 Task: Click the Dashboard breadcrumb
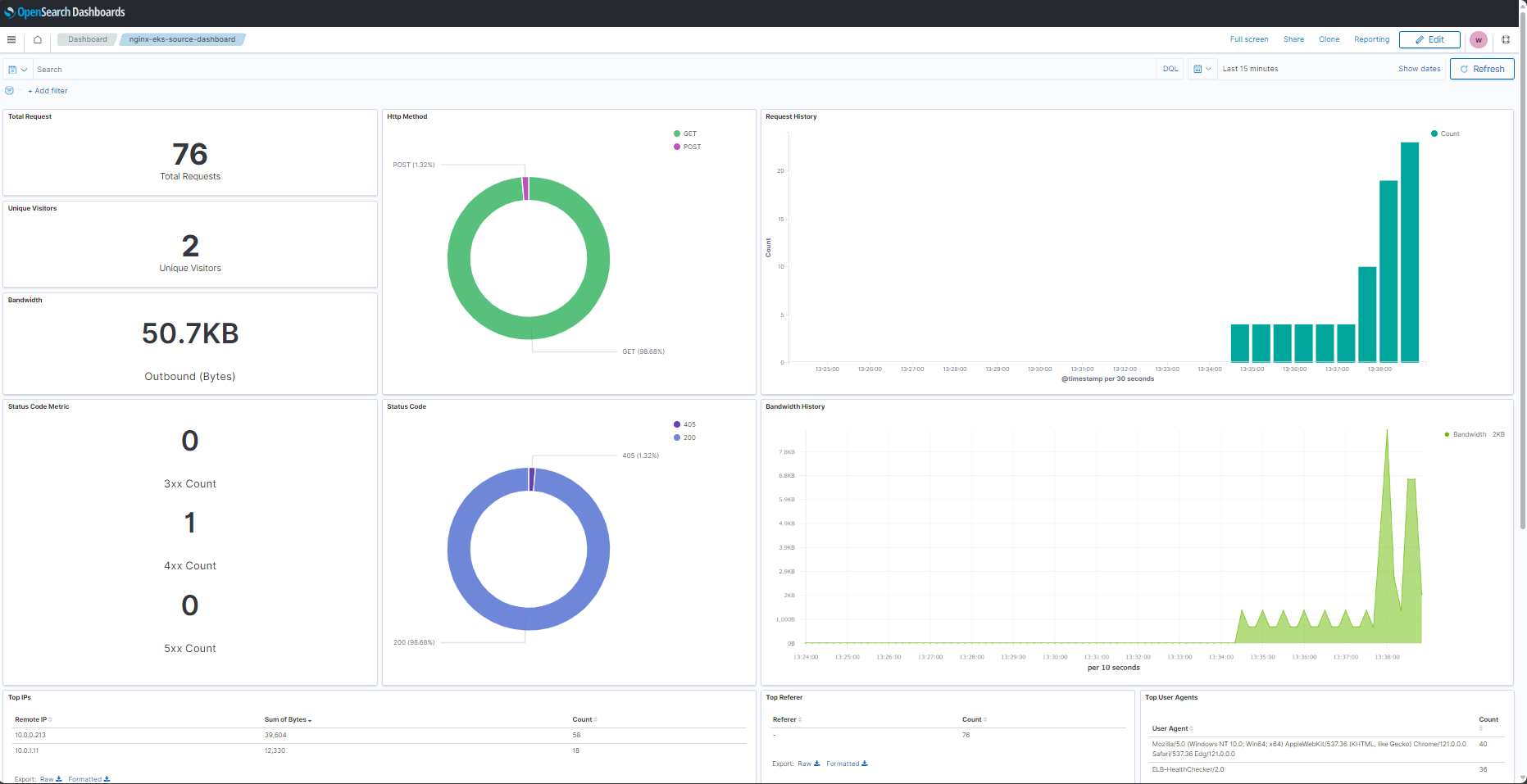(88, 39)
